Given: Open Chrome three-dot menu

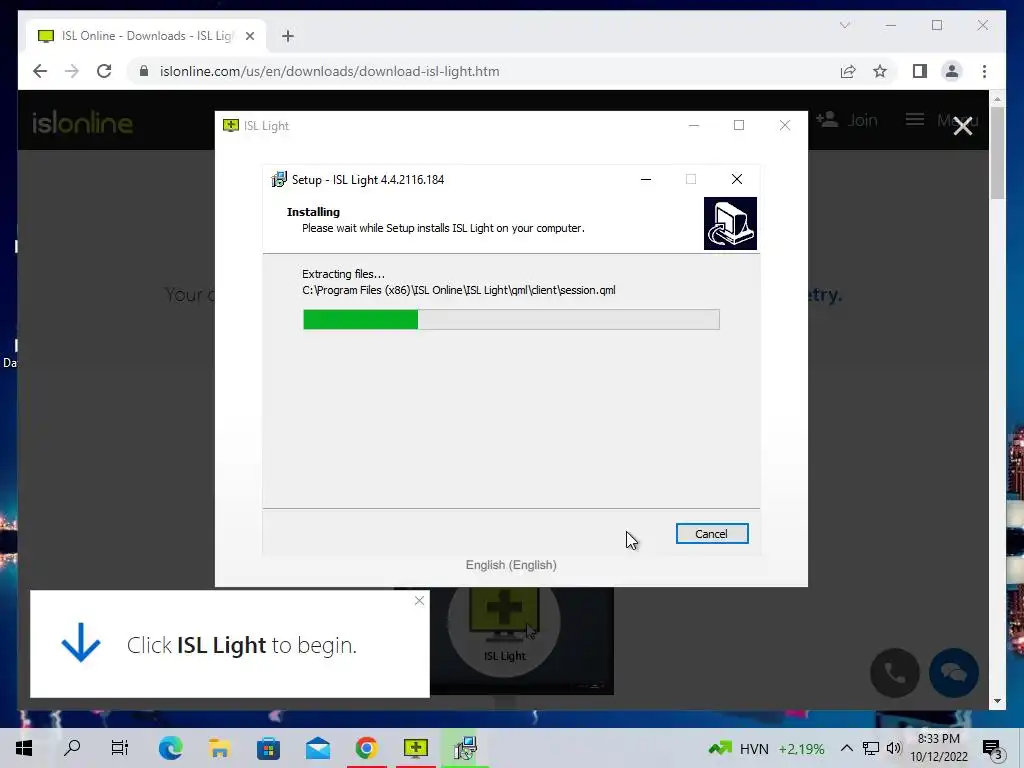Looking at the screenshot, I should [x=984, y=71].
